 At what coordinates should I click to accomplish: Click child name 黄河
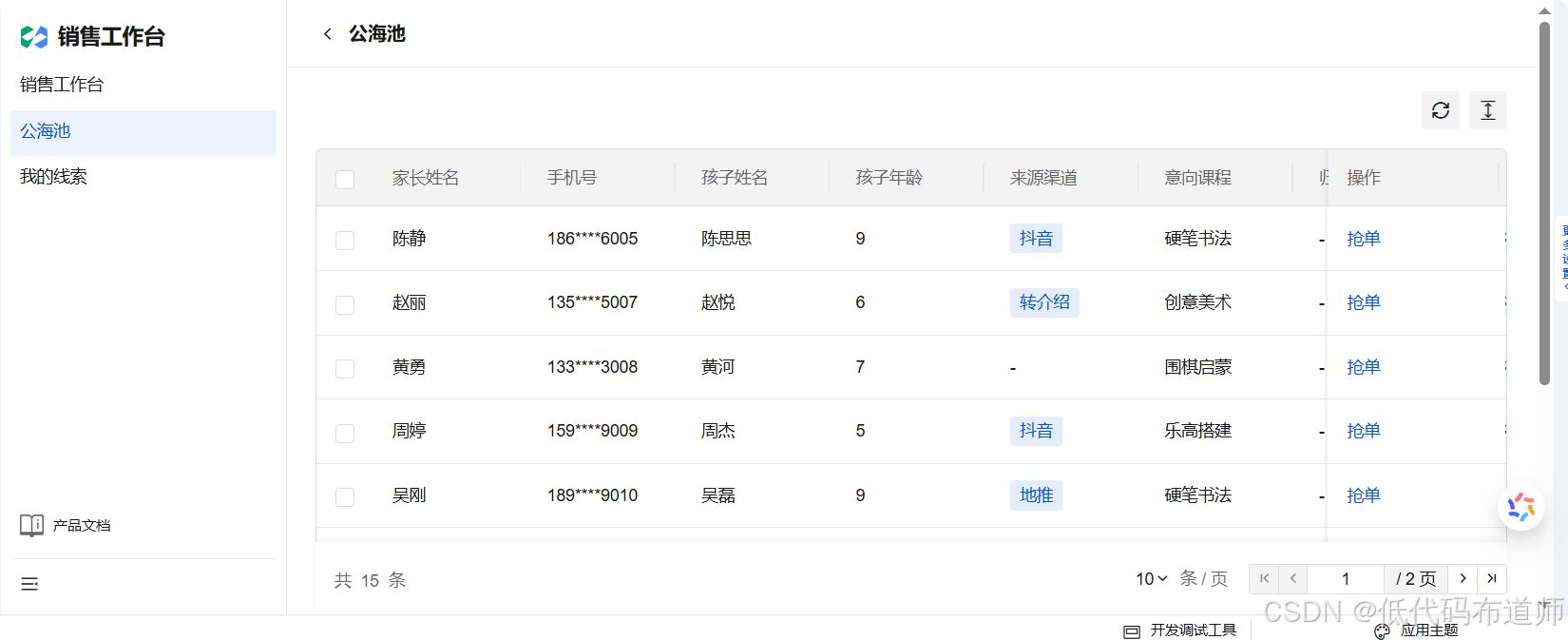(x=717, y=367)
